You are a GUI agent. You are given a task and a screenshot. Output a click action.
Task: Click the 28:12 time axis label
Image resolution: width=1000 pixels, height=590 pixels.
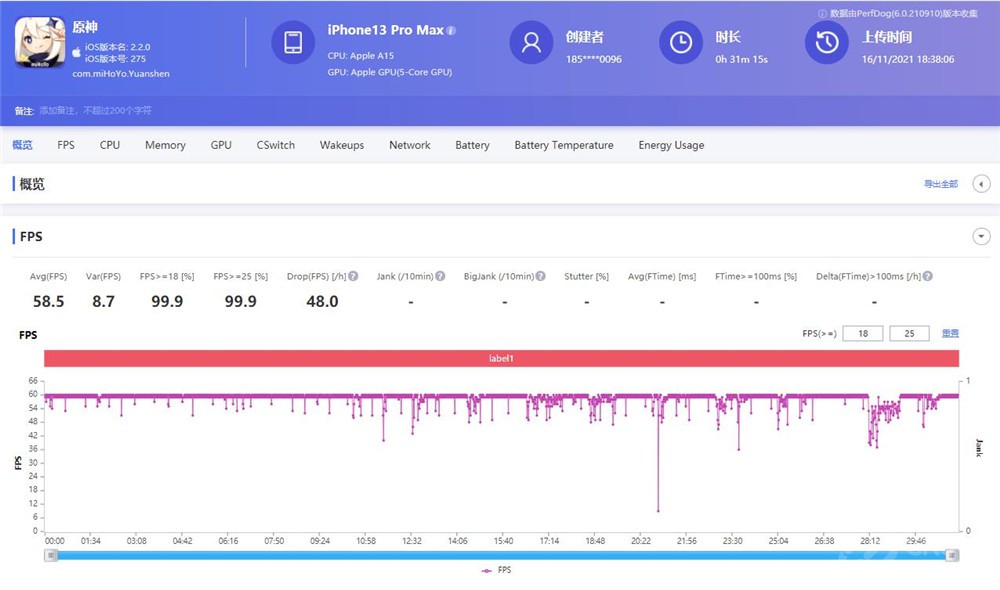tap(870, 541)
